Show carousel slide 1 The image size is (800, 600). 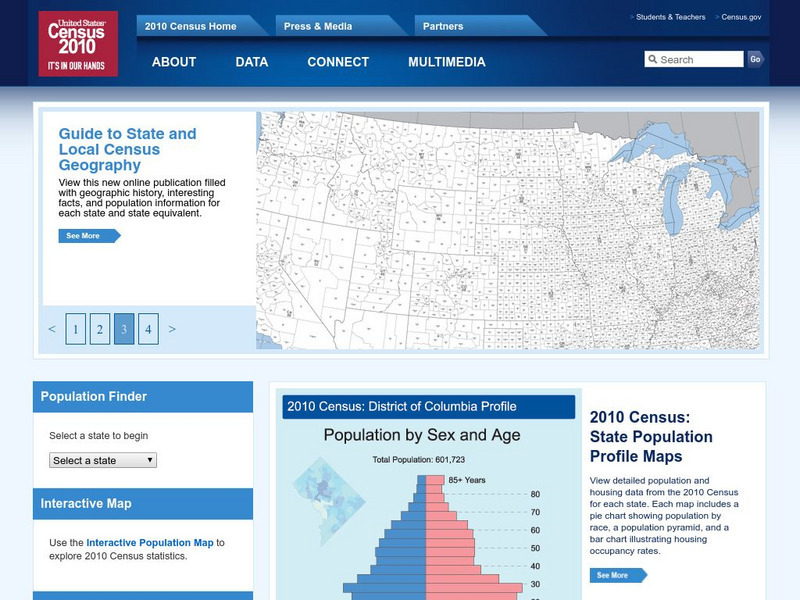[x=76, y=329]
